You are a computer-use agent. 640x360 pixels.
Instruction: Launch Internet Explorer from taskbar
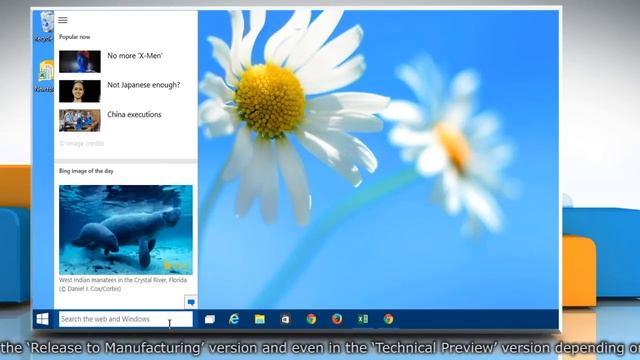[234, 319]
